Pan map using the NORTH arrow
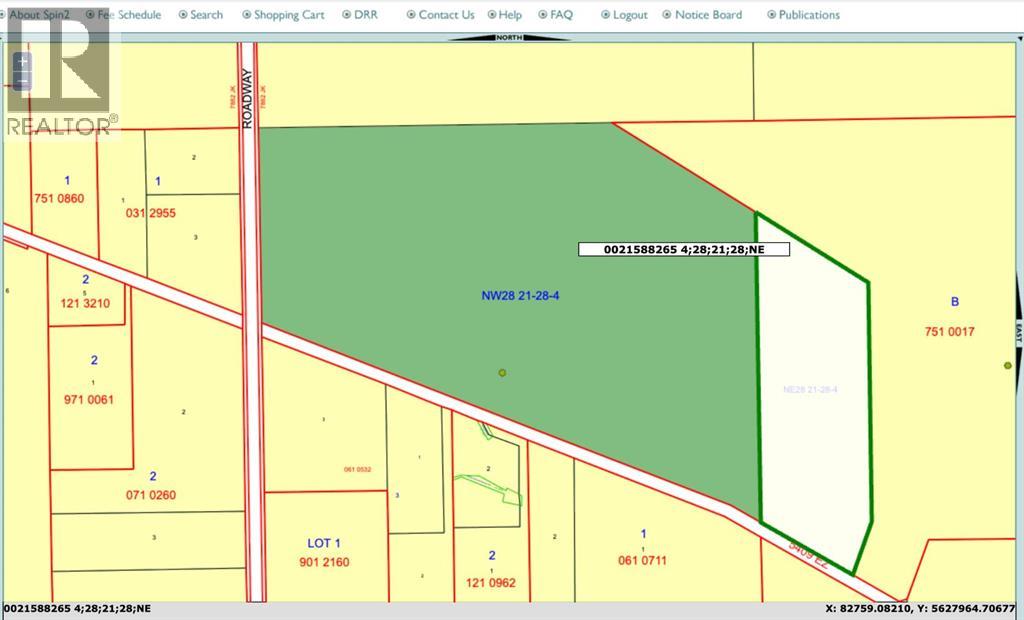This screenshot has width=1024, height=620. point(509,38)
